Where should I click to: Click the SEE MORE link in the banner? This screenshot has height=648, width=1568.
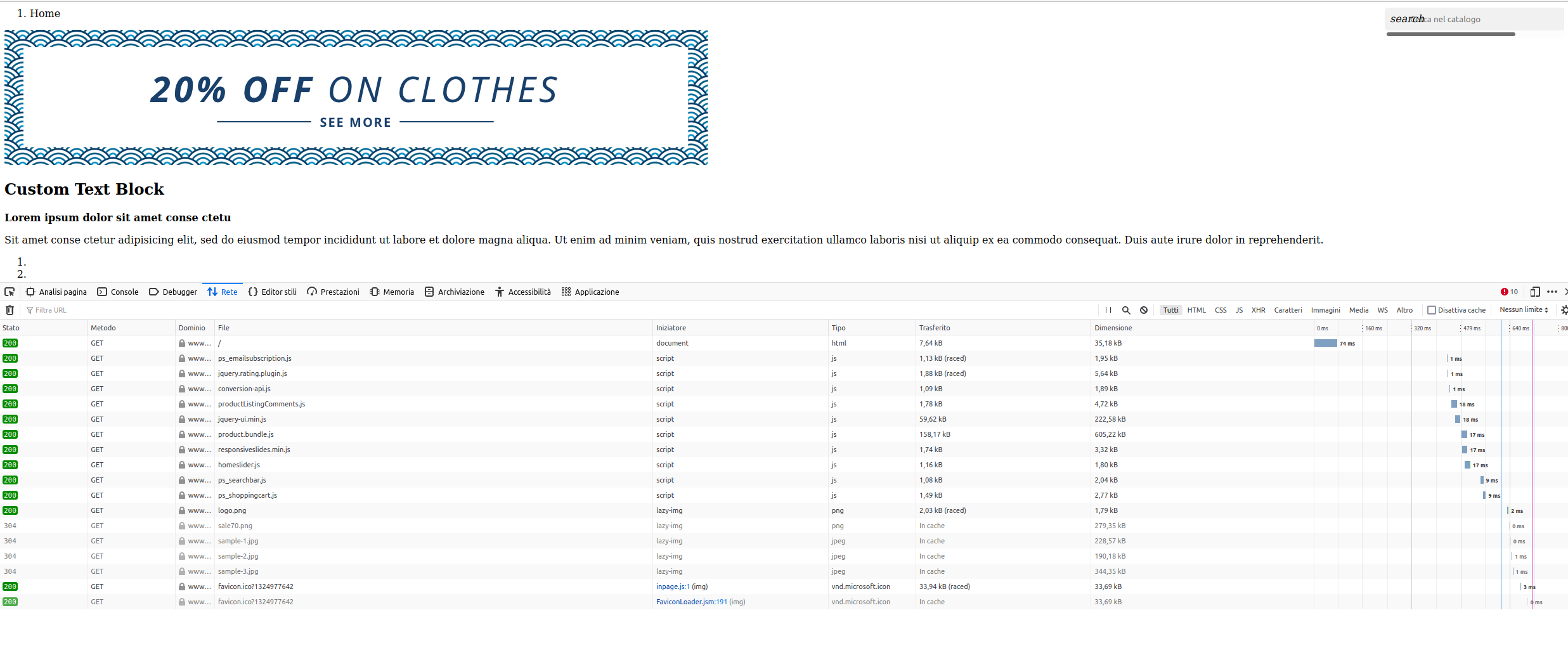pos(356,122)
